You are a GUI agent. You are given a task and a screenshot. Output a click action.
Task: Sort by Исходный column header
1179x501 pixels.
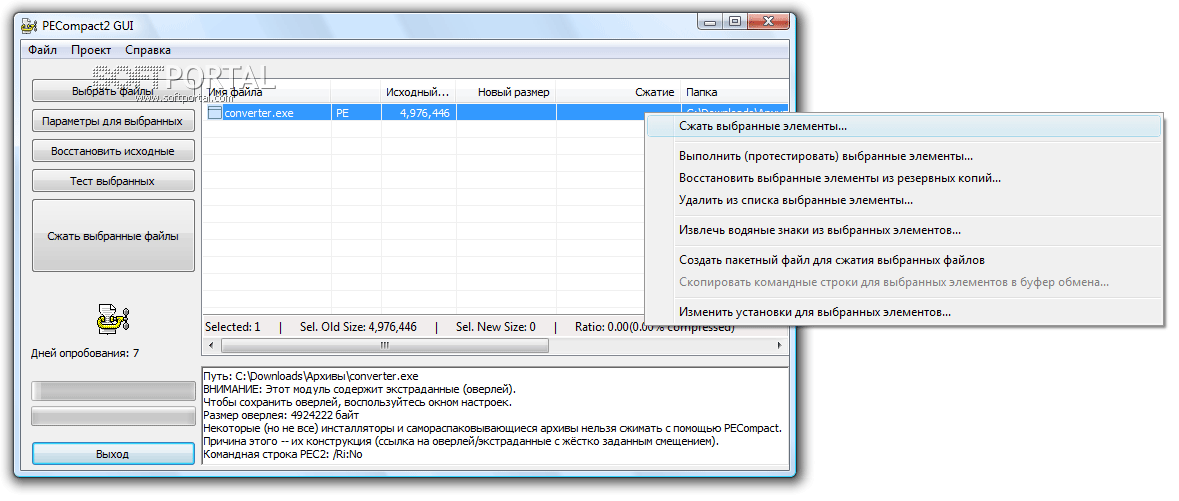(x=418, y=93)
